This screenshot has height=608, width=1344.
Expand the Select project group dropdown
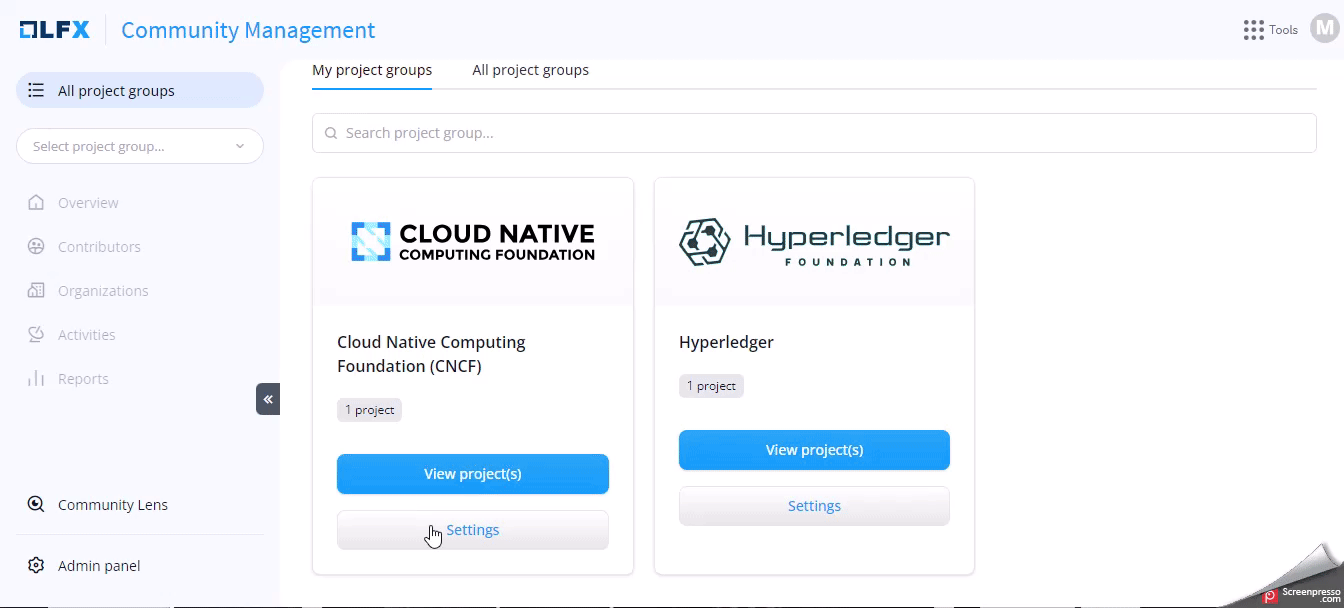coord(139,146)
